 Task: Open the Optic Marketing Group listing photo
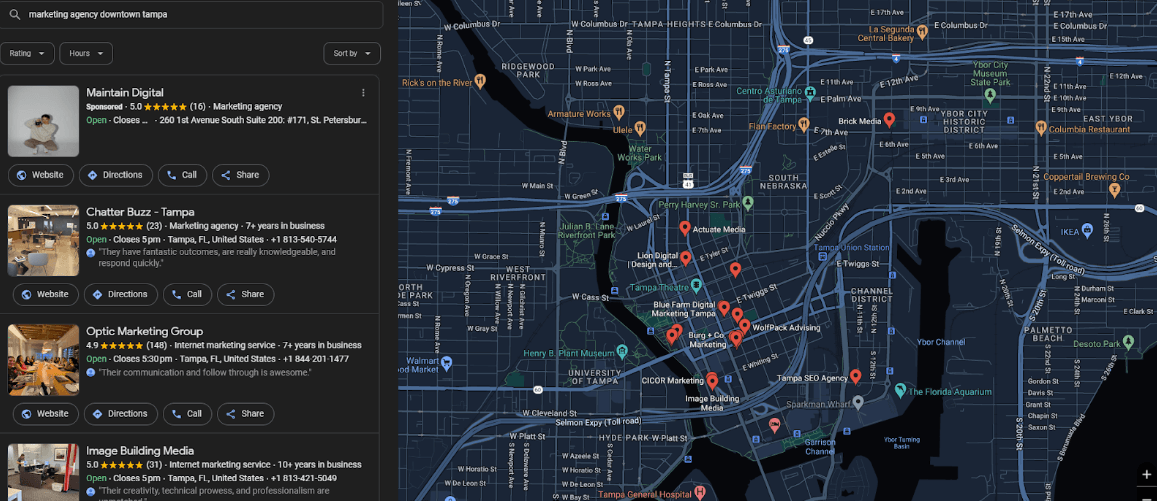click(44, 360)
